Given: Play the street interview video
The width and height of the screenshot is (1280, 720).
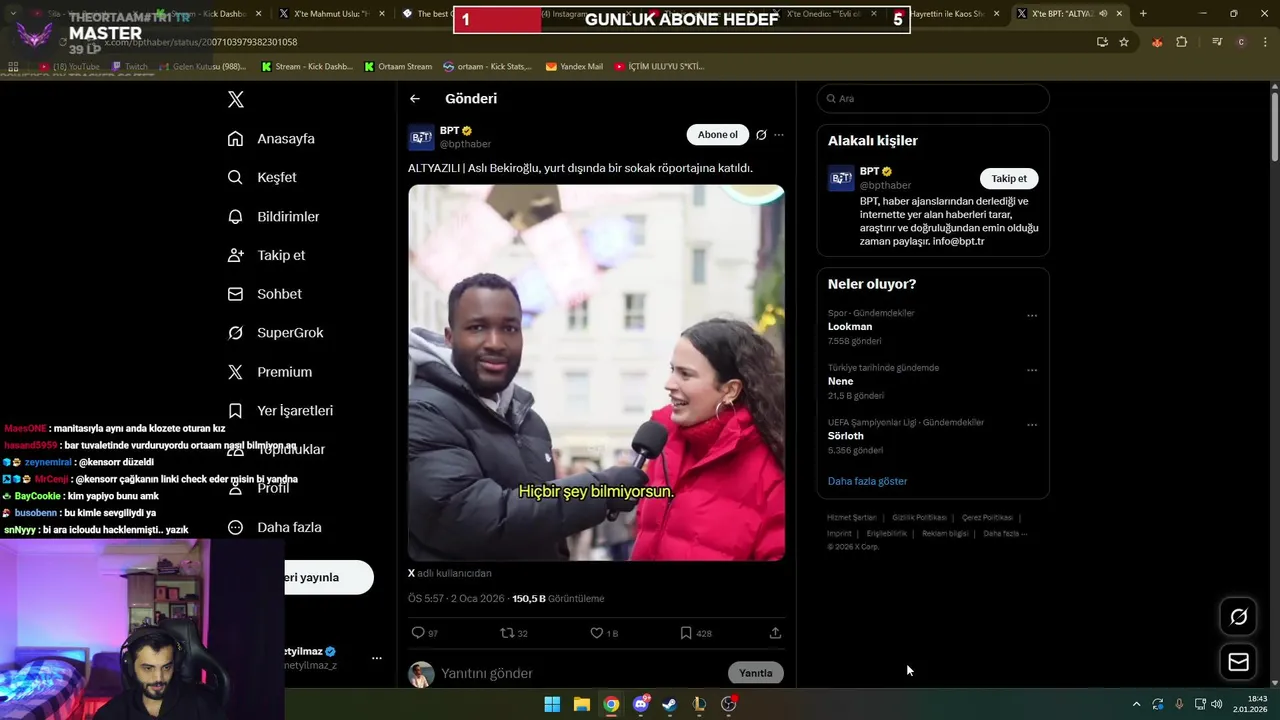Looking at the screenshot, I should (596, 372).
